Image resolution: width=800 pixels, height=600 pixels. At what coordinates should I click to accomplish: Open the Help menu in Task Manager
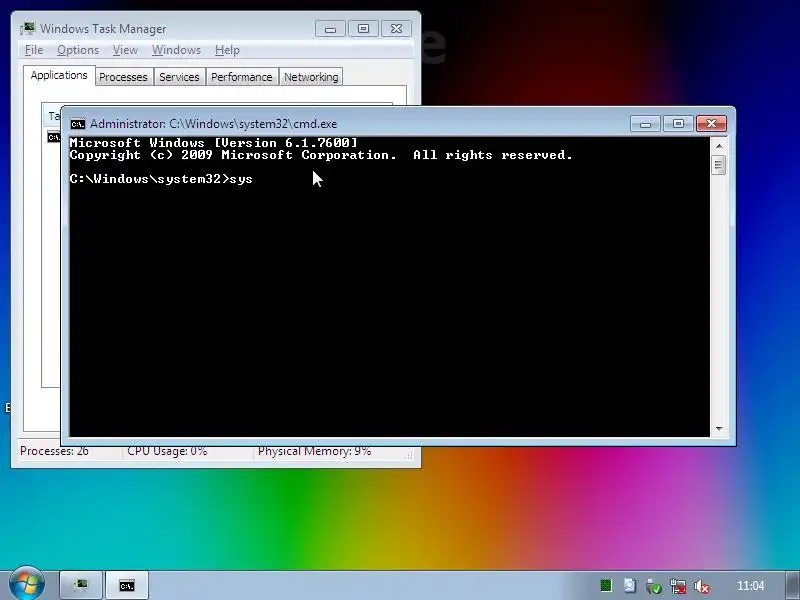(x=227, y=50)
